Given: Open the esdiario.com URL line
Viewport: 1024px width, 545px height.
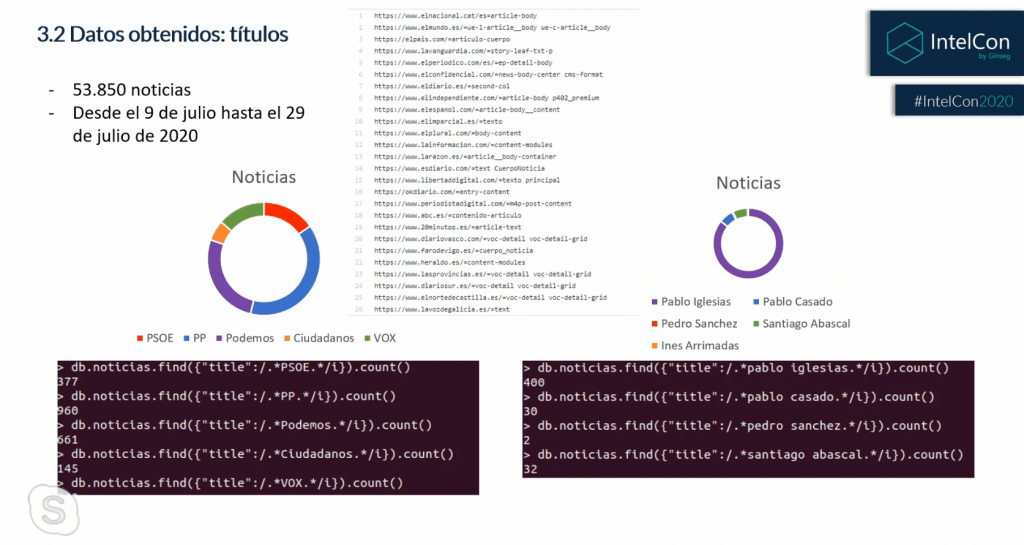Looking at the screenshot, I should point(459,168).
